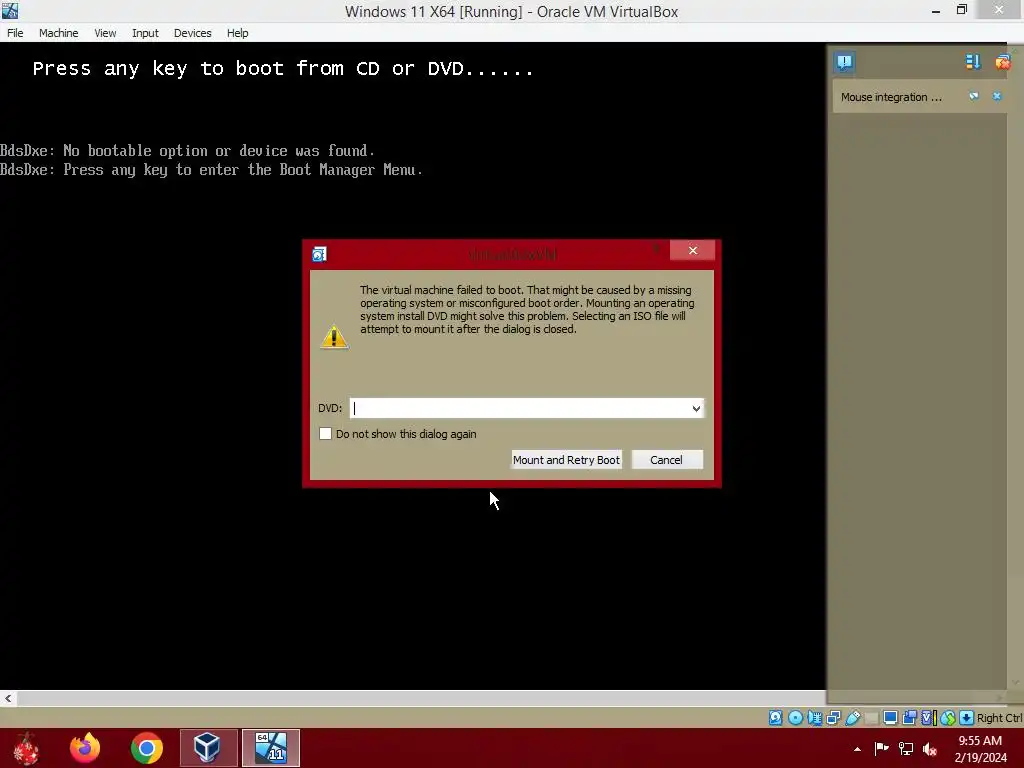Open the hard disk activity indicator
Screen dimensions: 1024x768
775,718
